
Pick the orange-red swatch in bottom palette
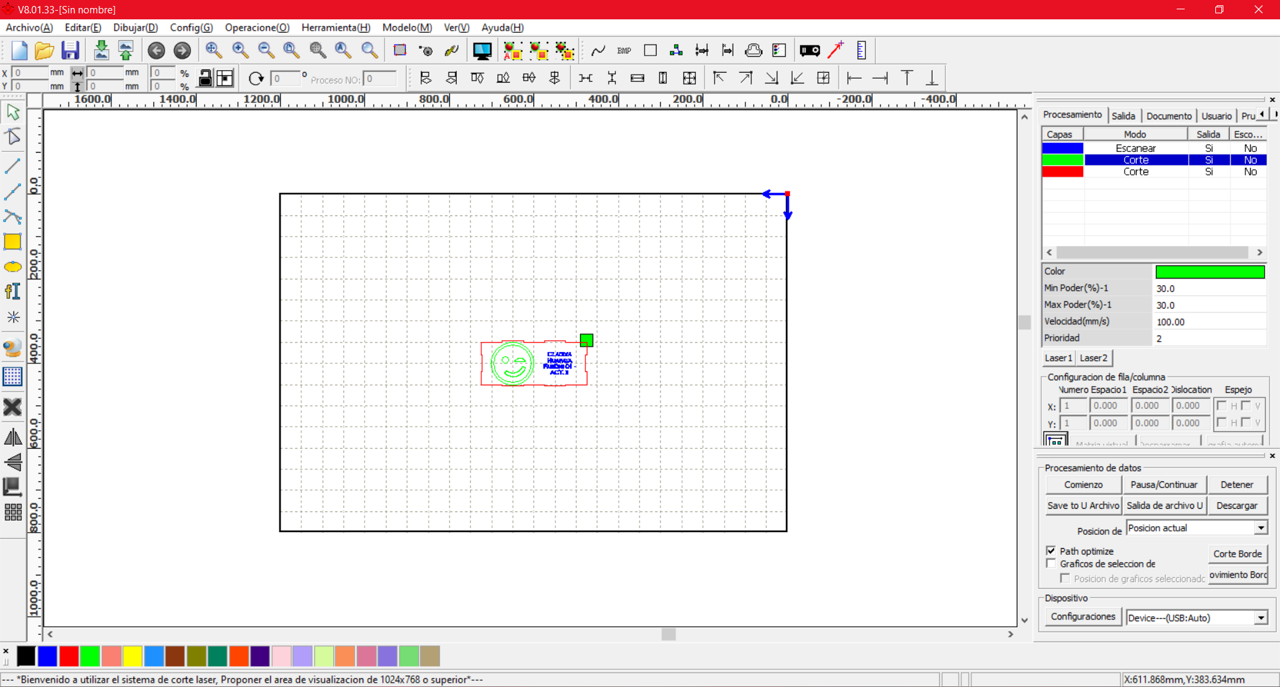[239, 656]
